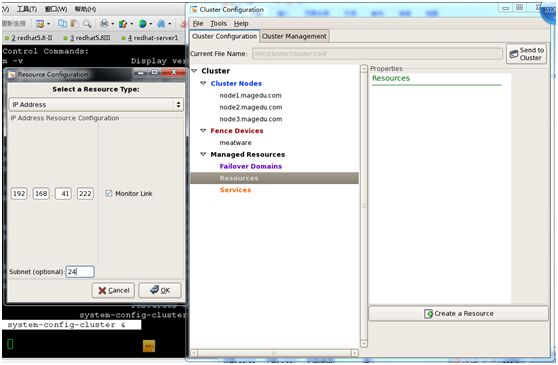This screenshot has height=365, width=558.
Task: Click the fourth IP octet field 222
Action: (85, 194)
